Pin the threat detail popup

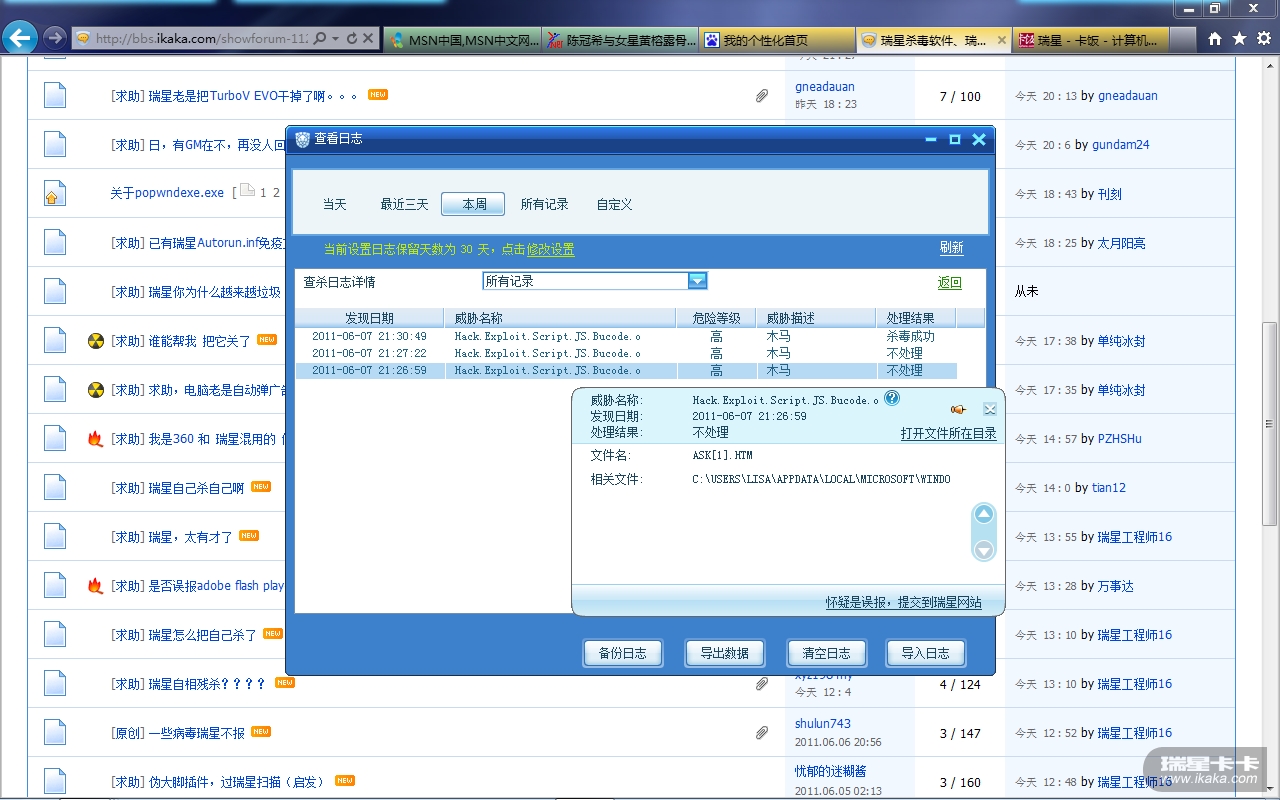coord(958,409)
